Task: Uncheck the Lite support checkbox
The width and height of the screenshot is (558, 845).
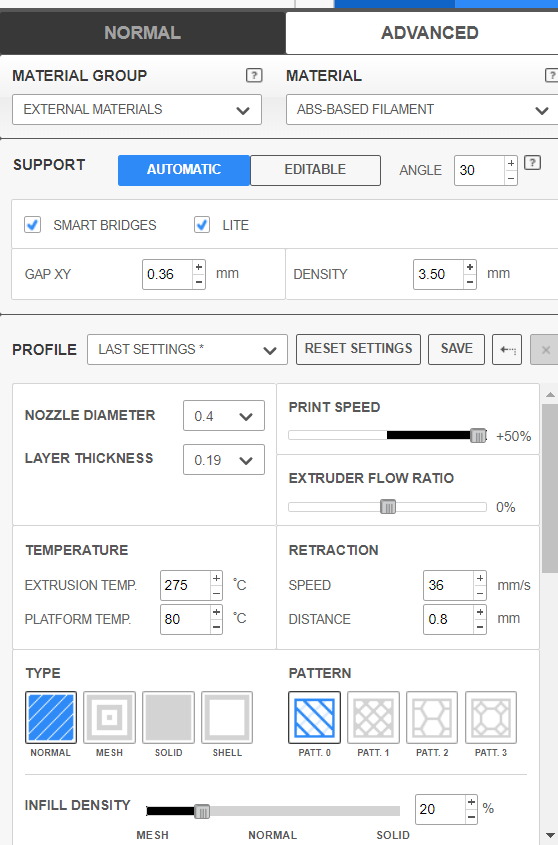Action: click(x=202, y=225)
